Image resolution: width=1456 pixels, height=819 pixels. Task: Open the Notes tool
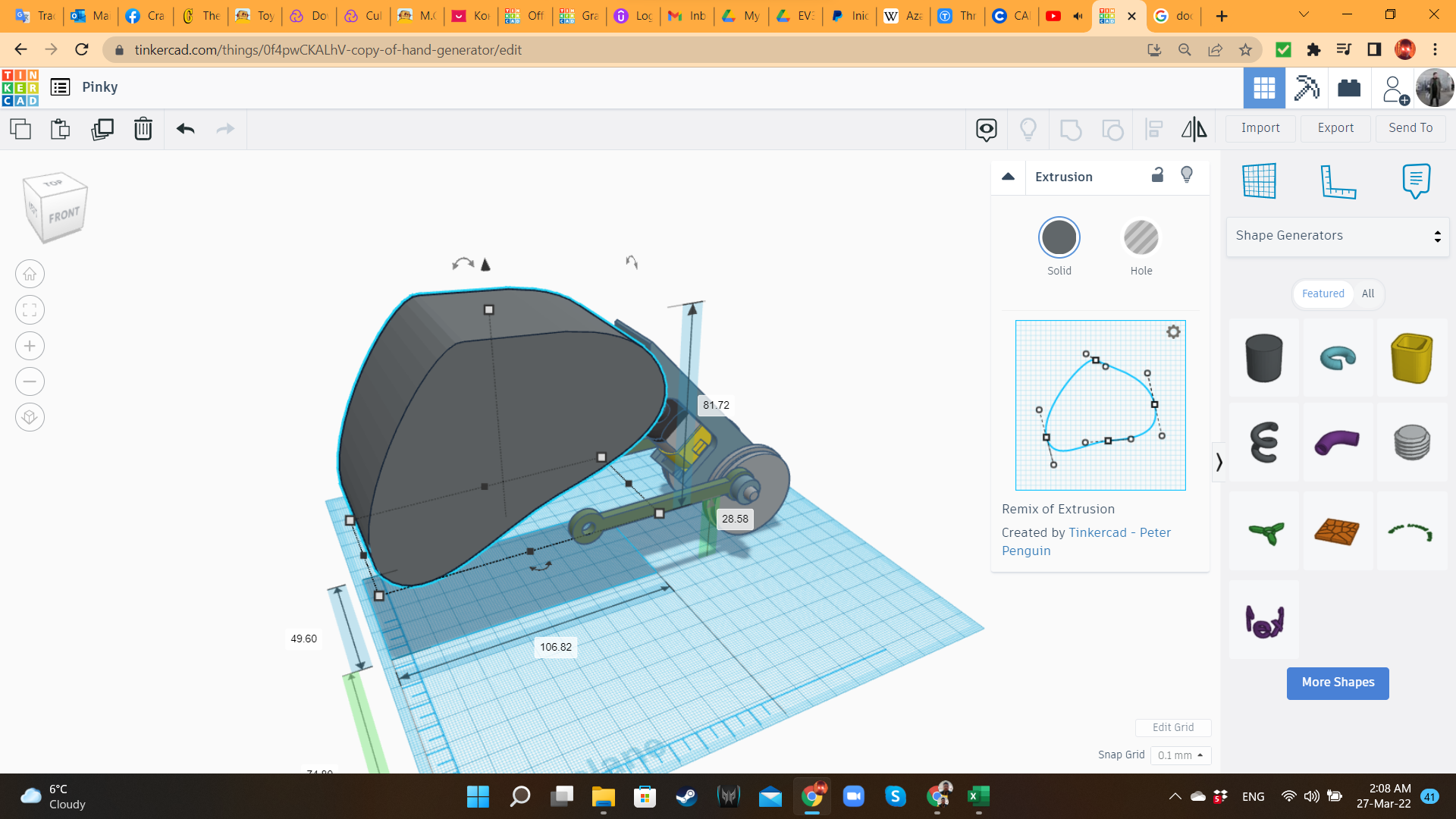click(x=1416, y=181)
